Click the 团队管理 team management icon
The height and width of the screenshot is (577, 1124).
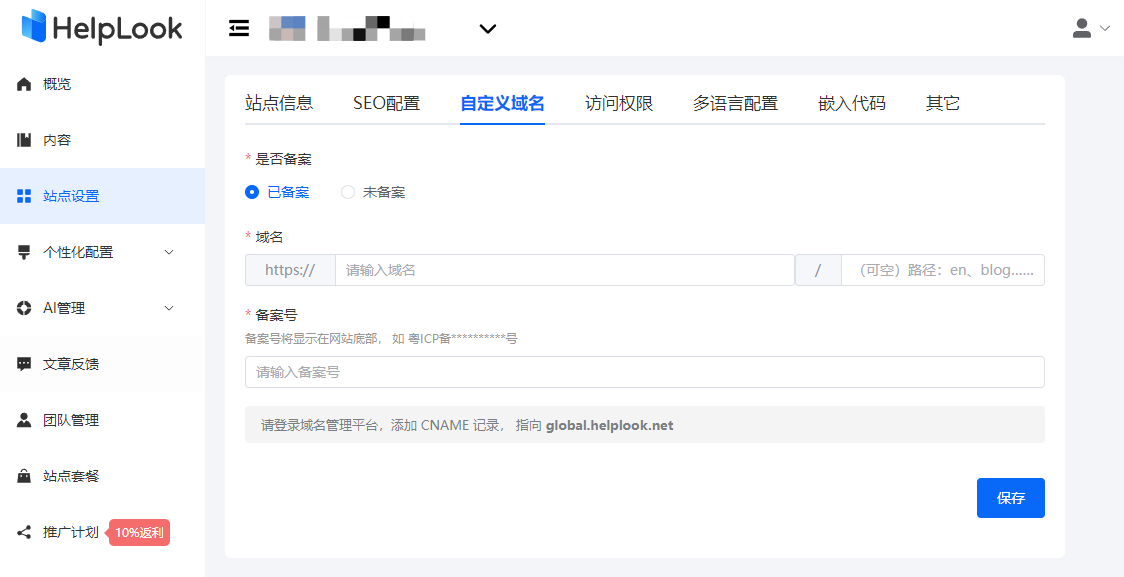(24, 419)
